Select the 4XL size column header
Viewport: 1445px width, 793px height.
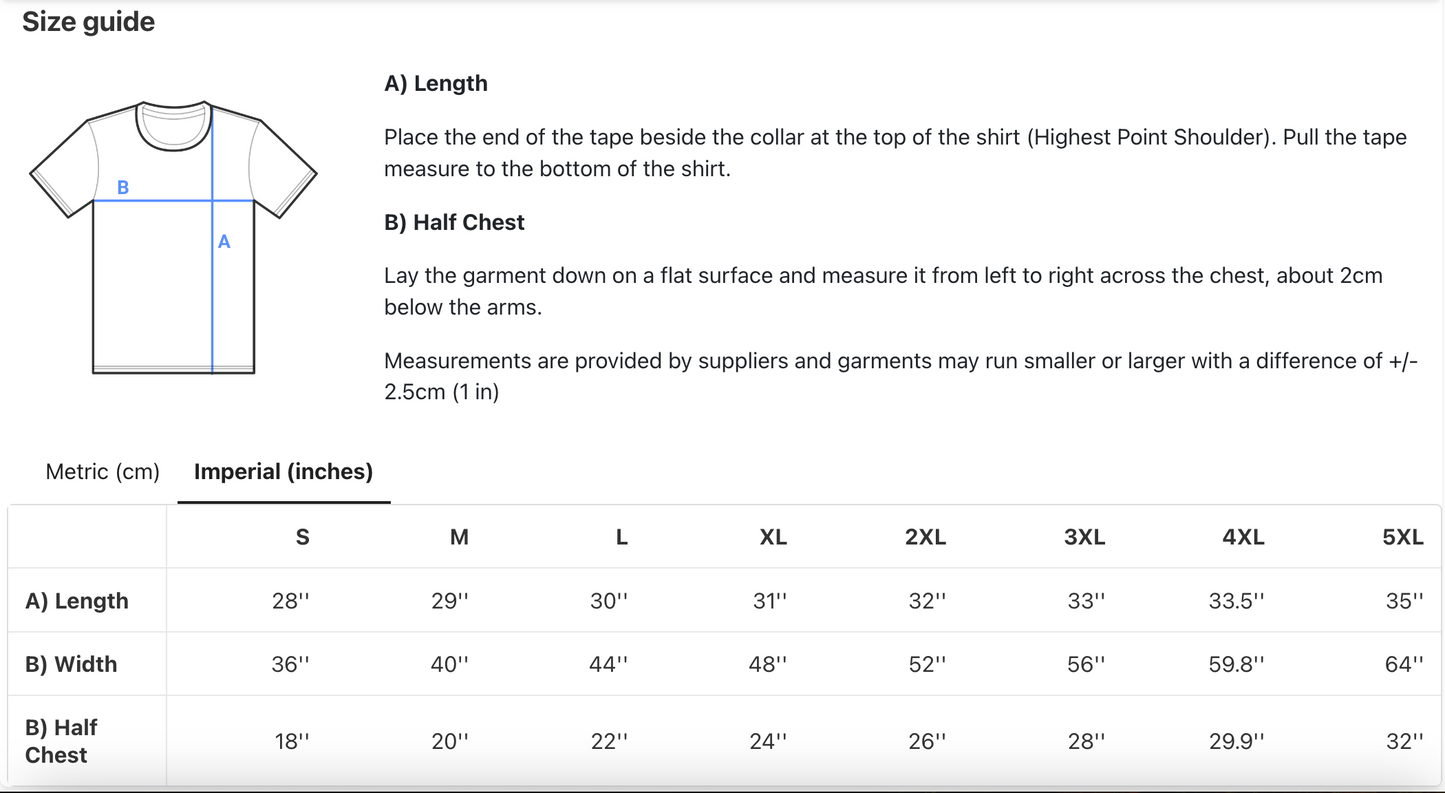[x=1243, y=537]
